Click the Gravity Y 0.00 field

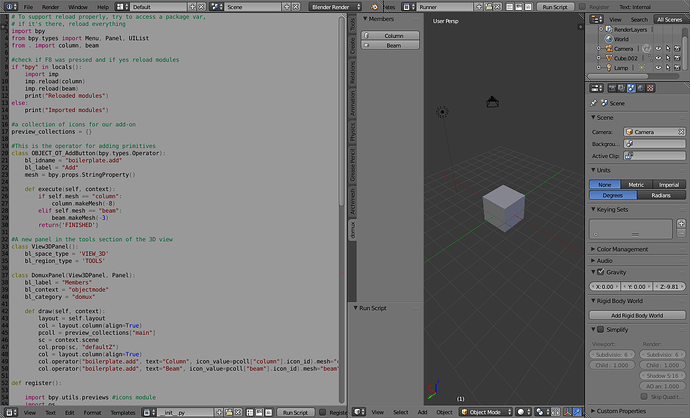[x=637, y=286]
